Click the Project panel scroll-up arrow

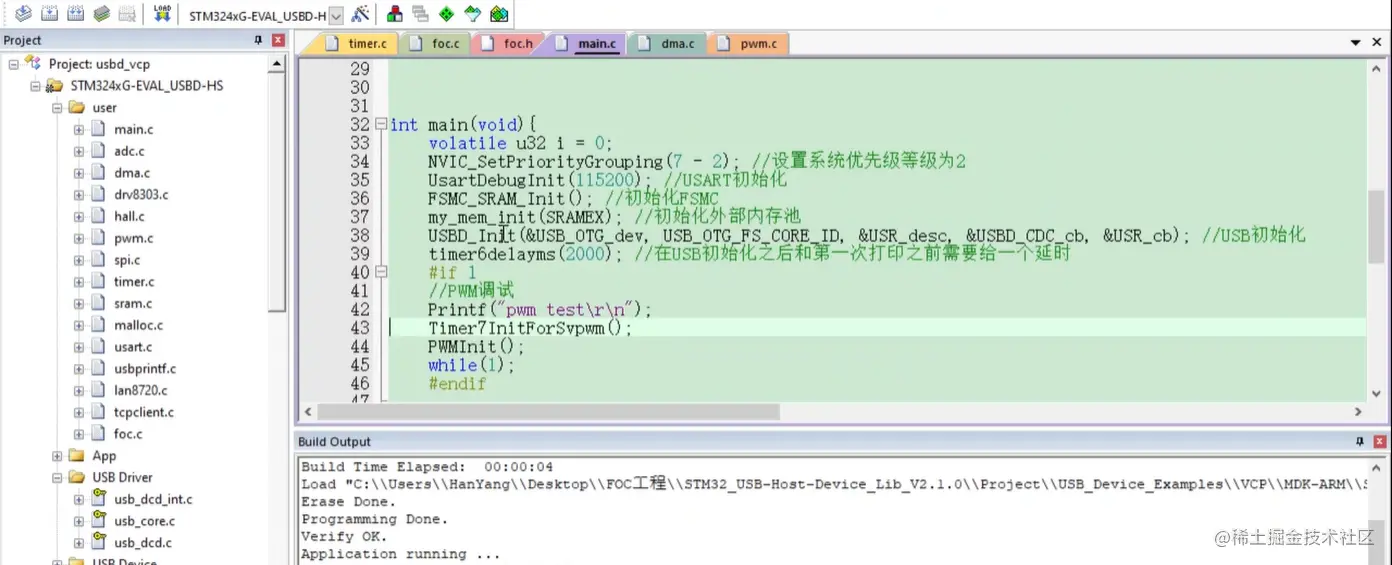pyautogui.click(x=278, y=64)
